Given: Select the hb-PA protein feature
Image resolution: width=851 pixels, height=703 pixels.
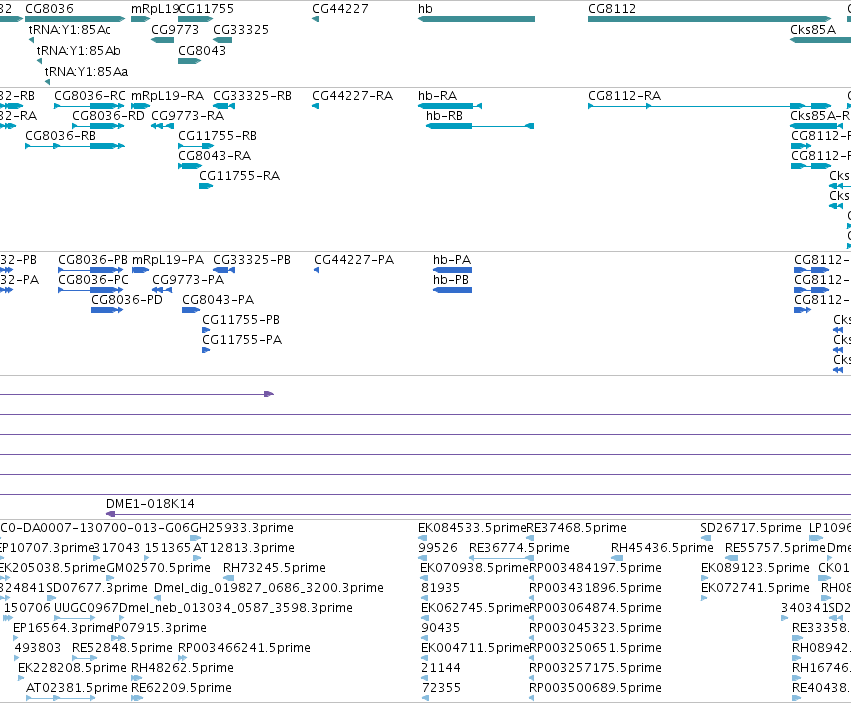Looking at the screenshot, I should [x=453, y=270].
